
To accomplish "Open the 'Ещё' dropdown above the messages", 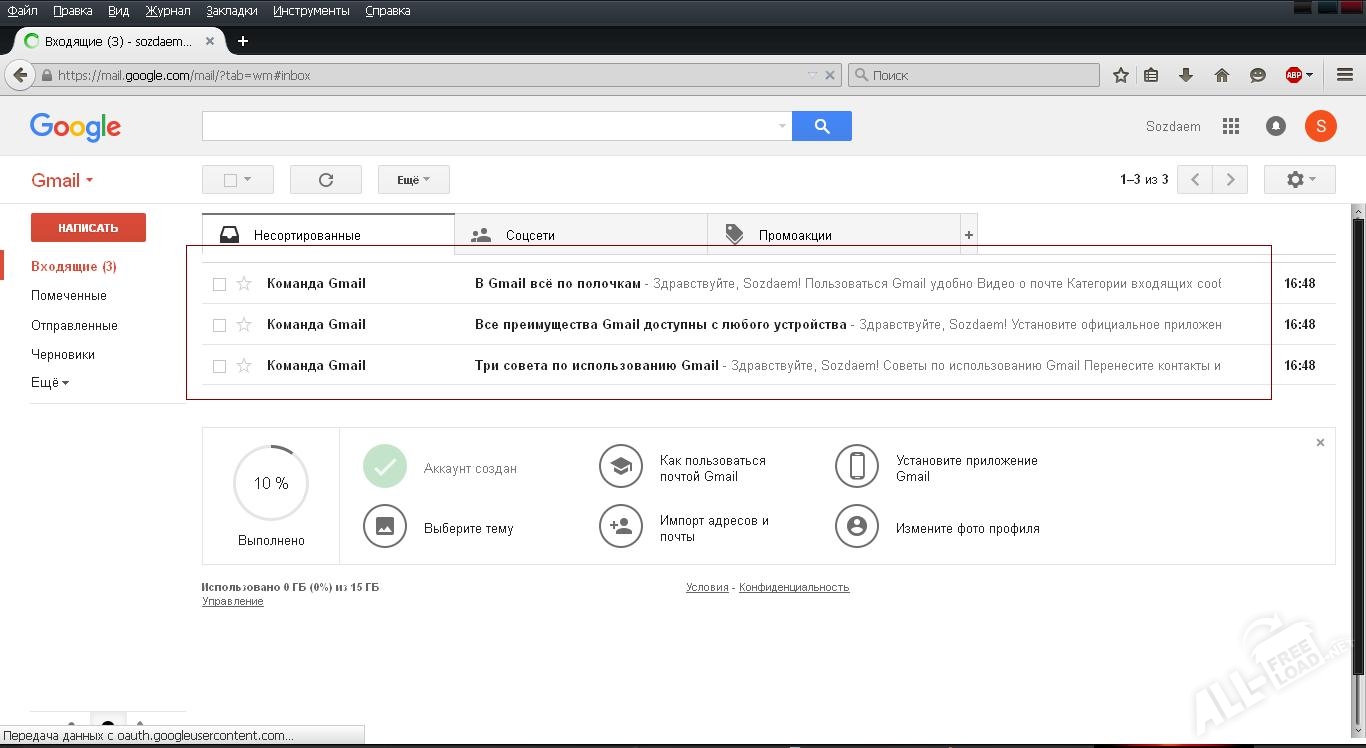I will 412,179.
